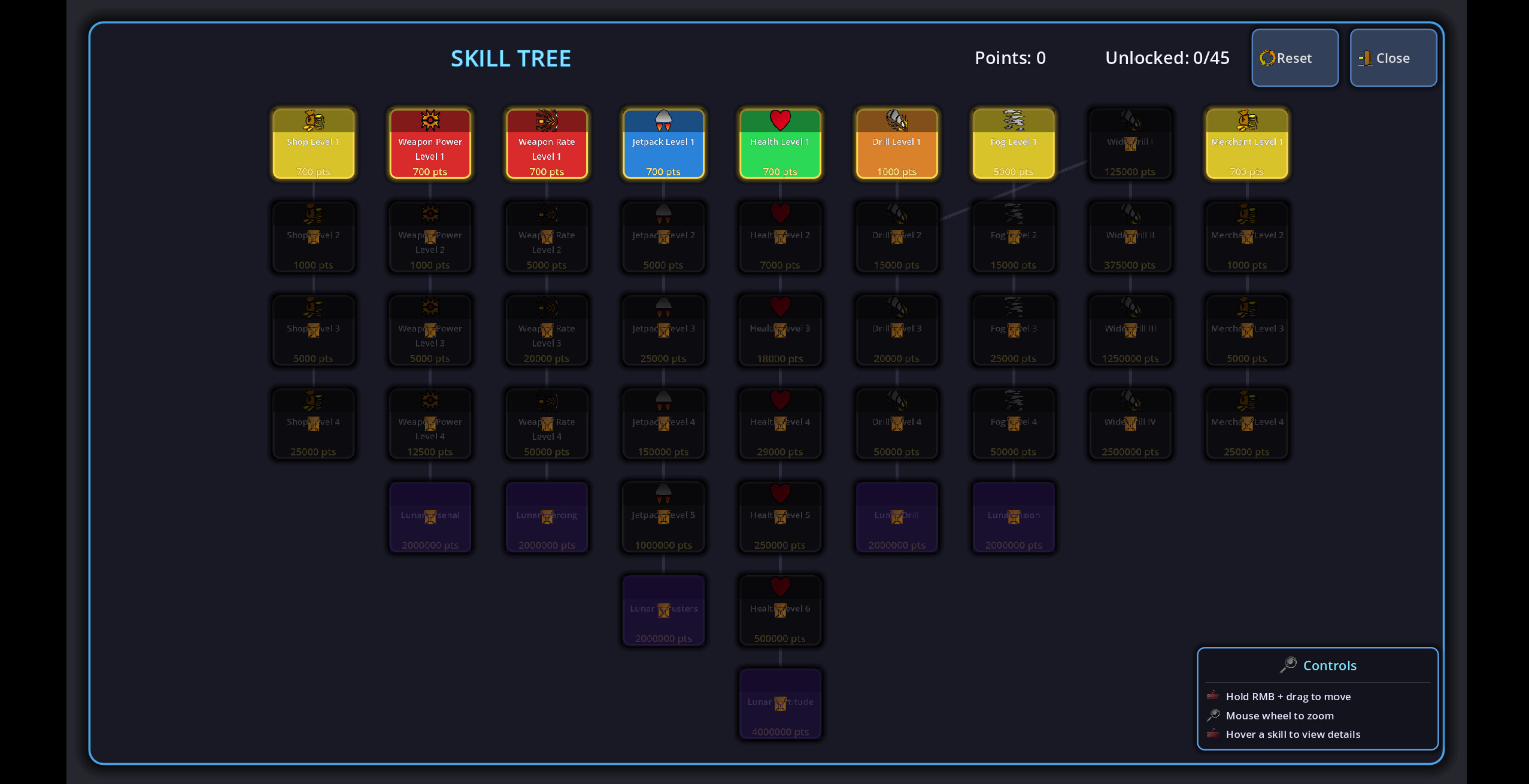Click the Points counter display
This screenshot has height=784, width=1529.
(x=1009, y=57)
